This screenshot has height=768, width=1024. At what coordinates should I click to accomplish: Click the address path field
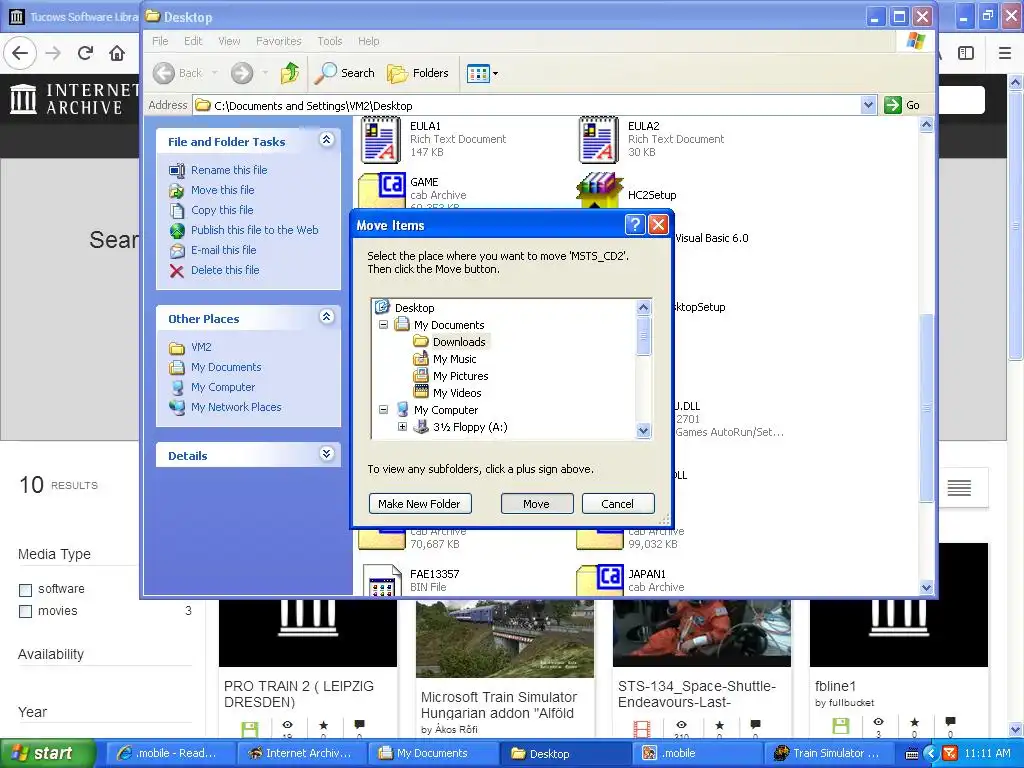point(528,105)
